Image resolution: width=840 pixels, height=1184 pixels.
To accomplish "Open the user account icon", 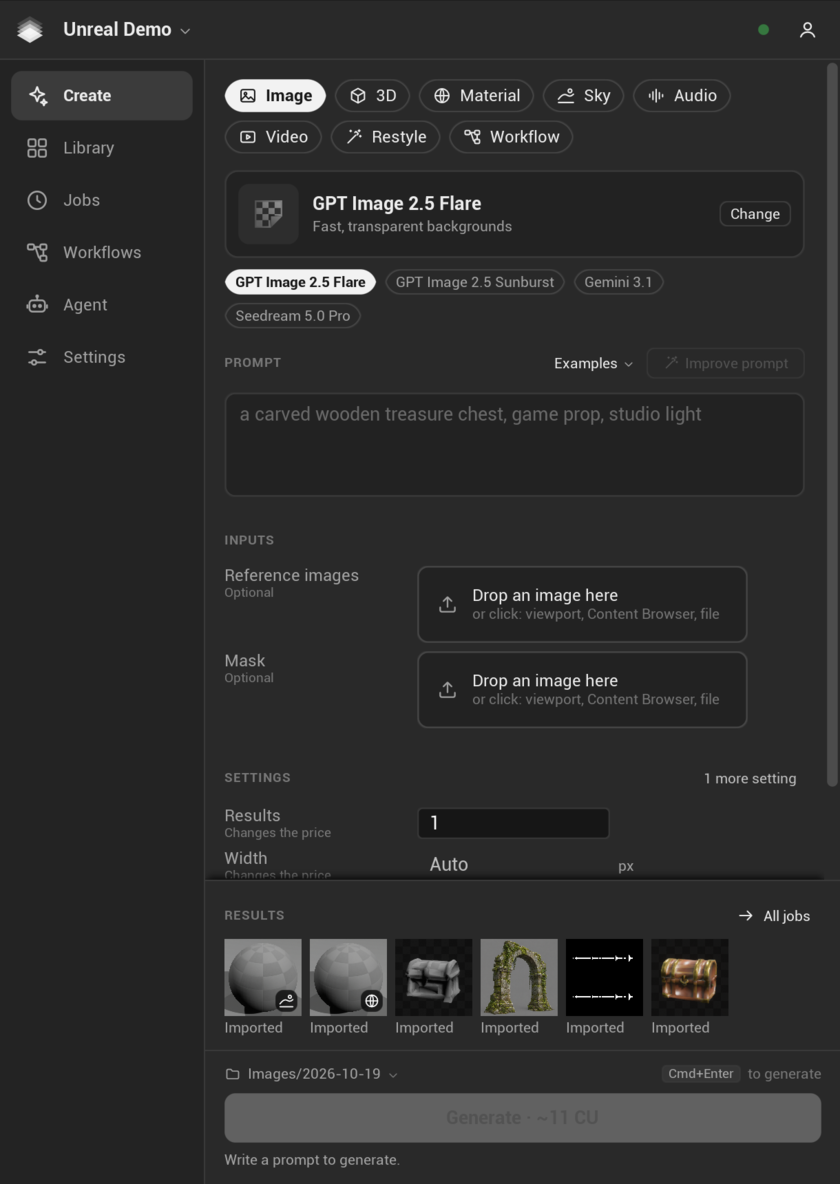I will point(808,30).
